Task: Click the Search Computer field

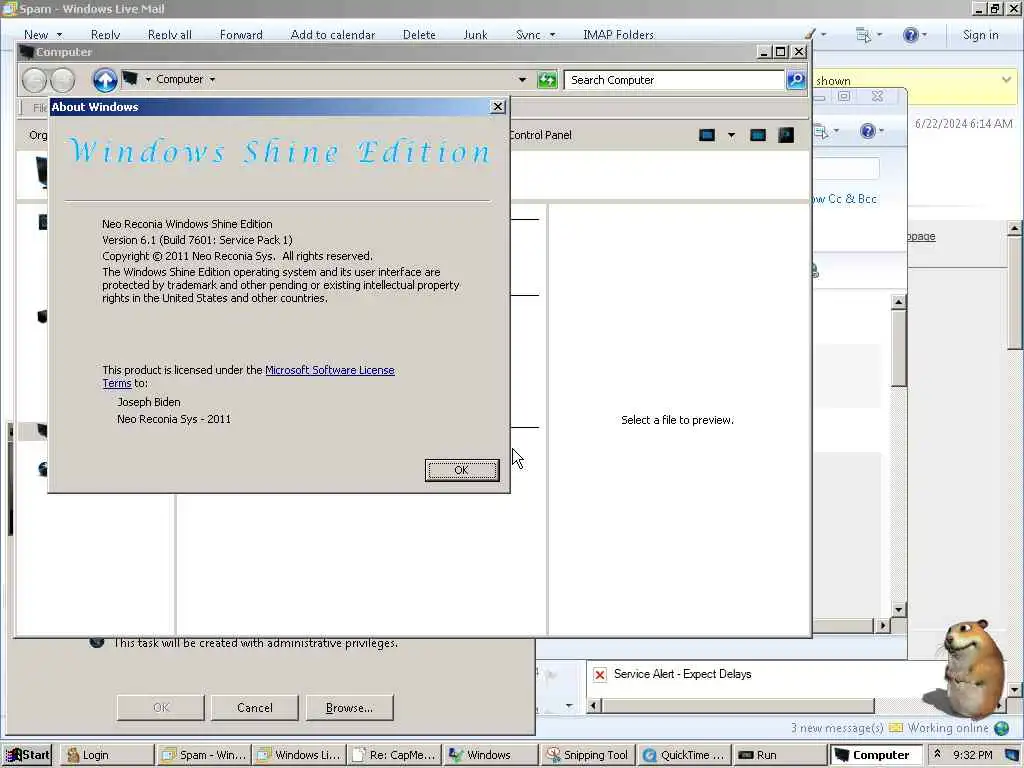Action: click(x=674, y=80)
